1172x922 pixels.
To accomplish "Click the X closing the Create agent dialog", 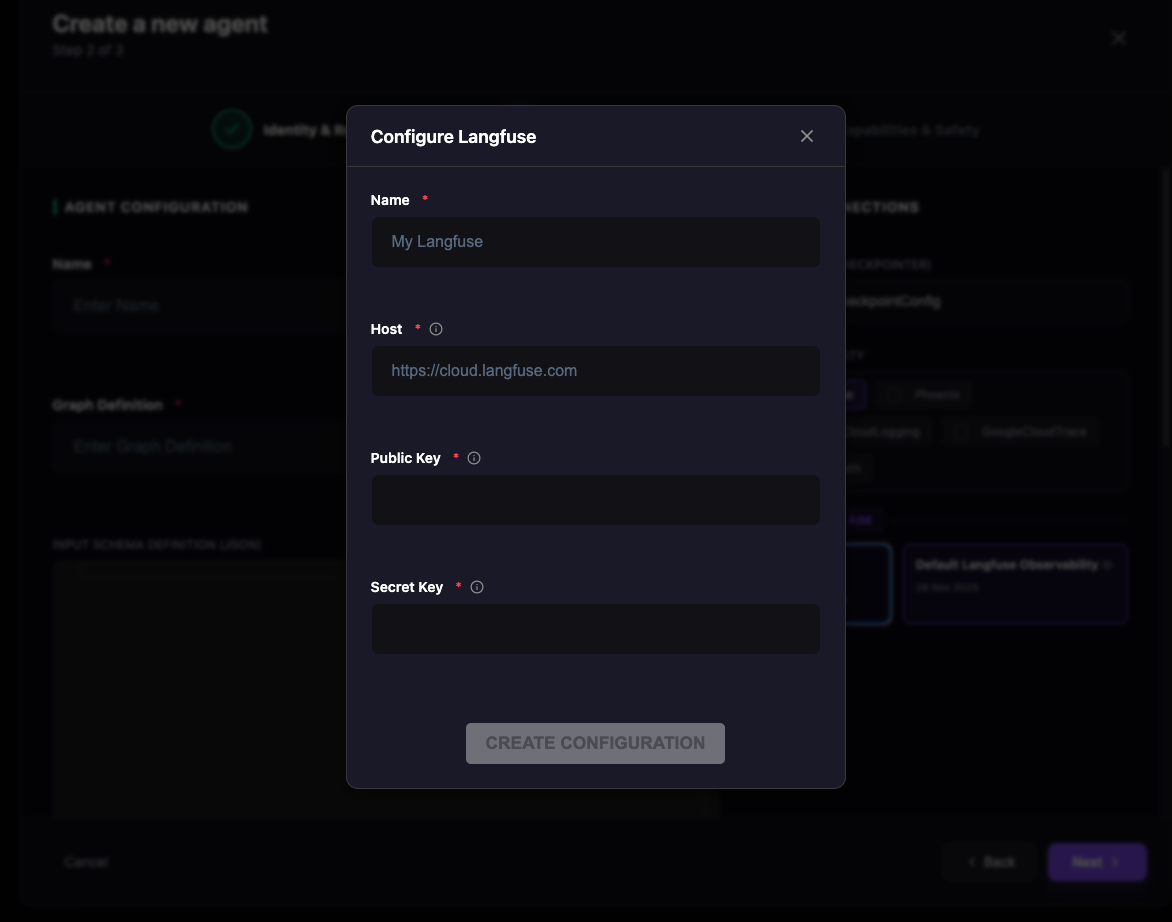I will point(1119,38).
